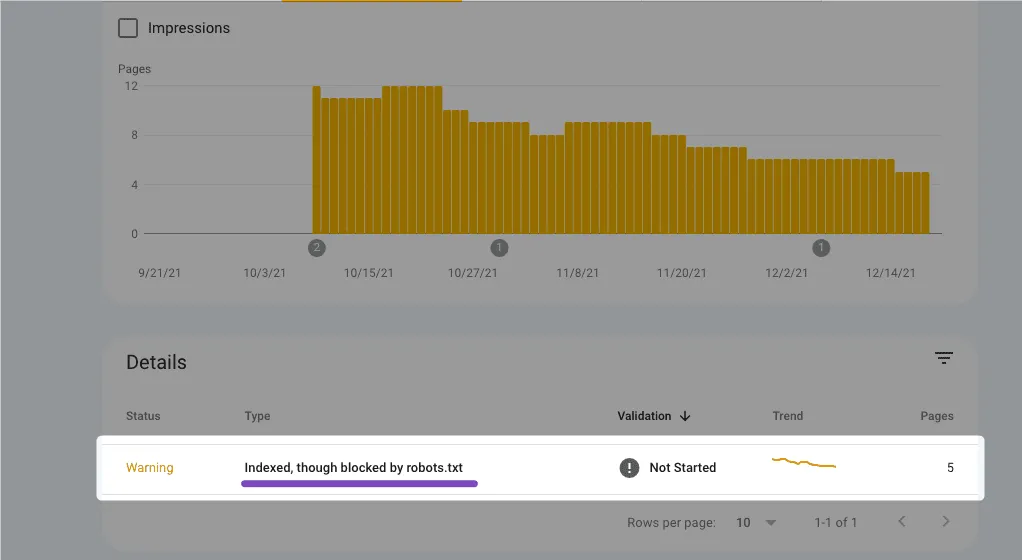Go to next page with right chevron

click(x=946, y=521)
